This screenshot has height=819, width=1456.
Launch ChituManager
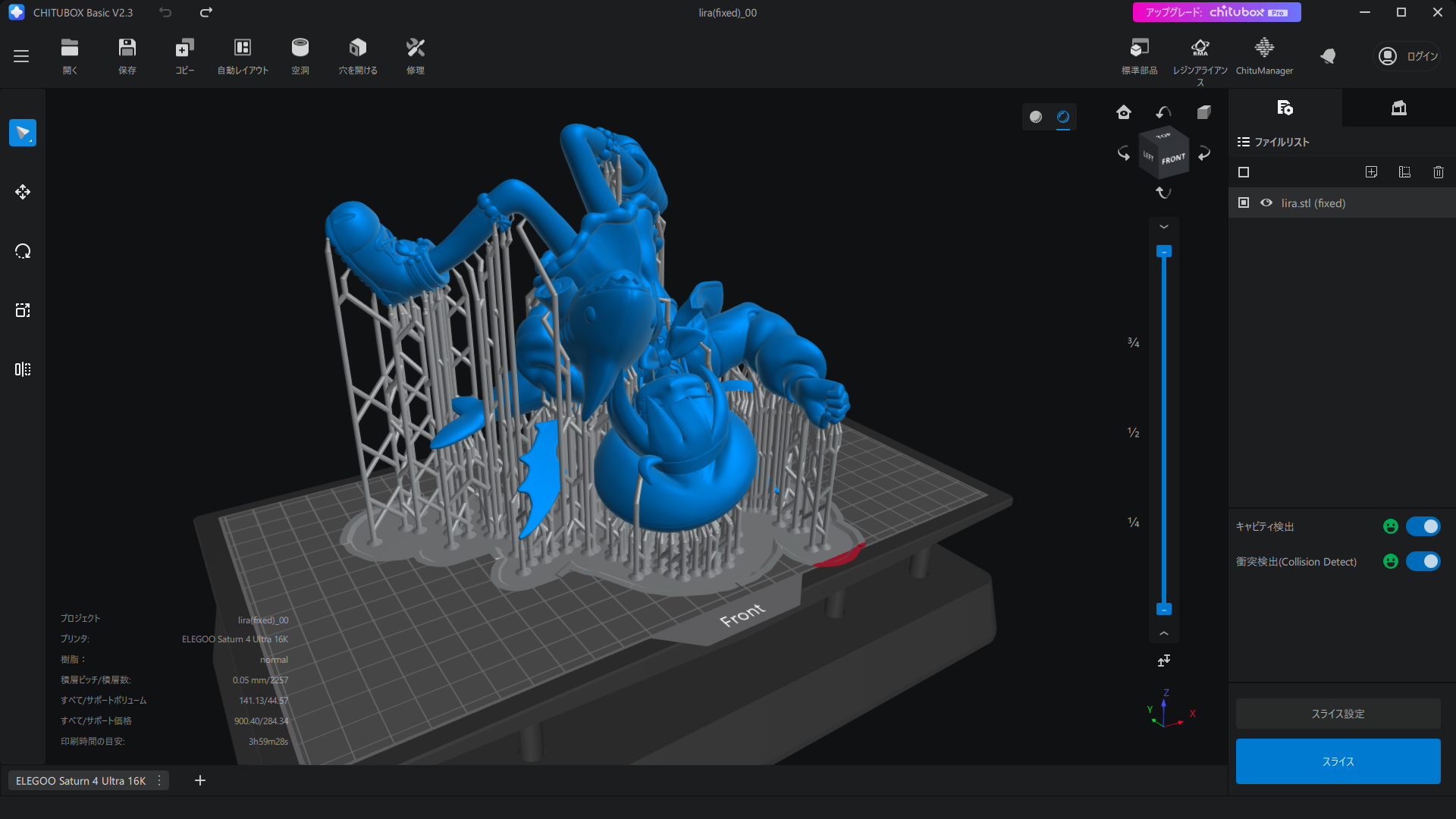[1264, 56]
